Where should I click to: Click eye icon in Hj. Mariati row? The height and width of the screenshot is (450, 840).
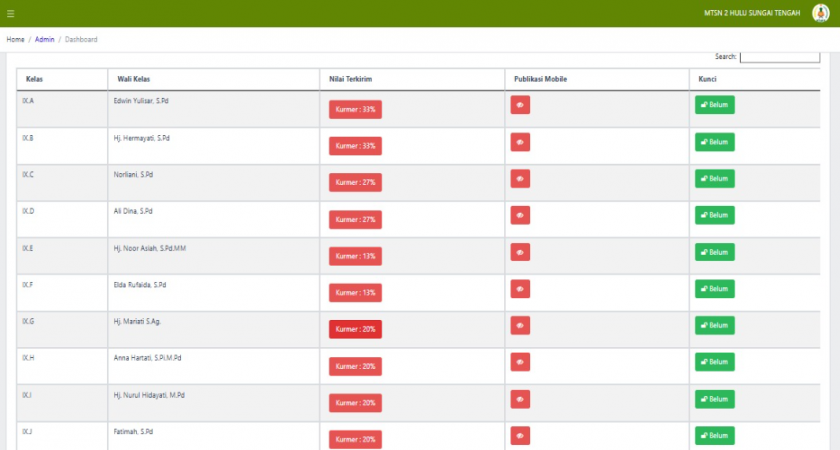point(520,326)
